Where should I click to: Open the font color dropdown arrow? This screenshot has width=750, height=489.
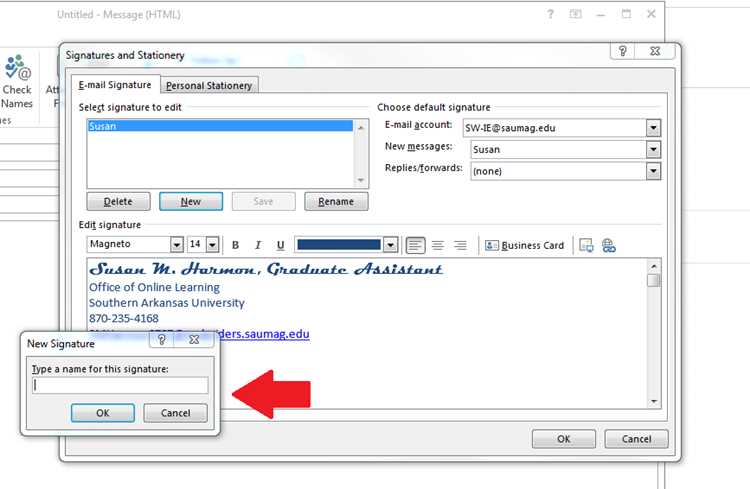coord(391,245)
